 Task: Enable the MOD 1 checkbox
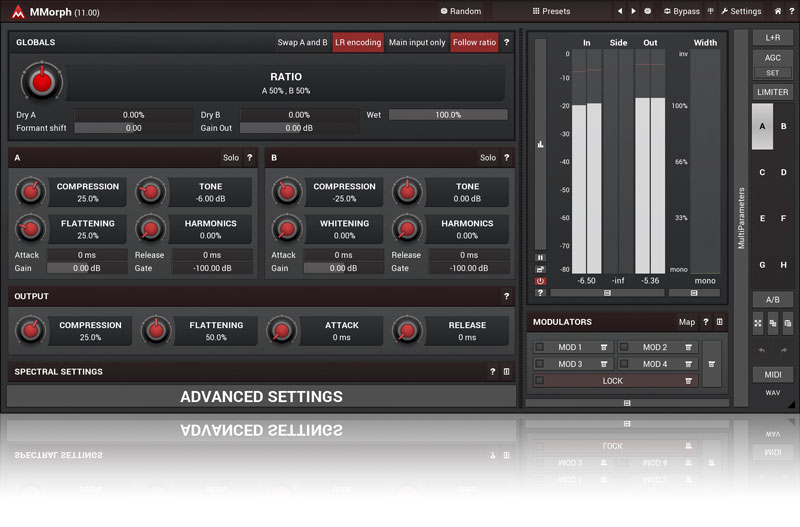(540, 348)
